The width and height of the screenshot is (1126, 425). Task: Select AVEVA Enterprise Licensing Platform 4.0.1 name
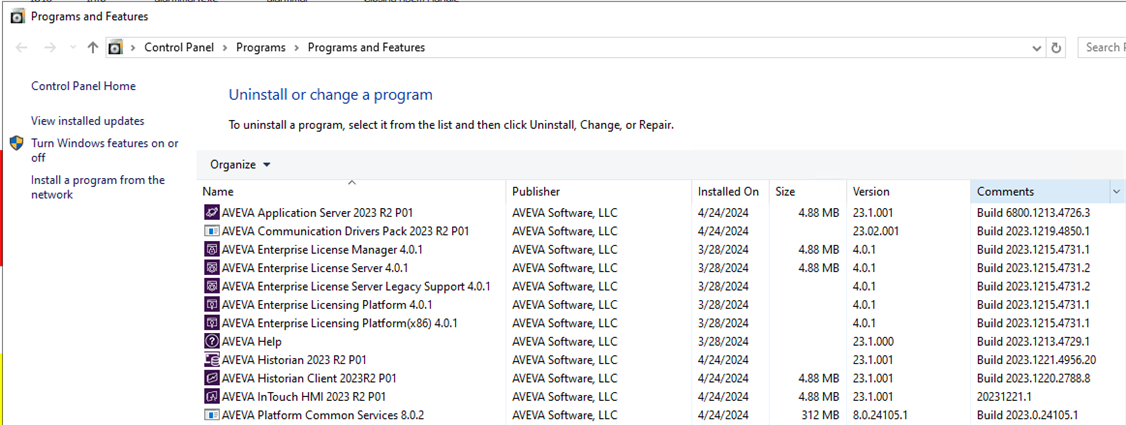coord(327,304)
